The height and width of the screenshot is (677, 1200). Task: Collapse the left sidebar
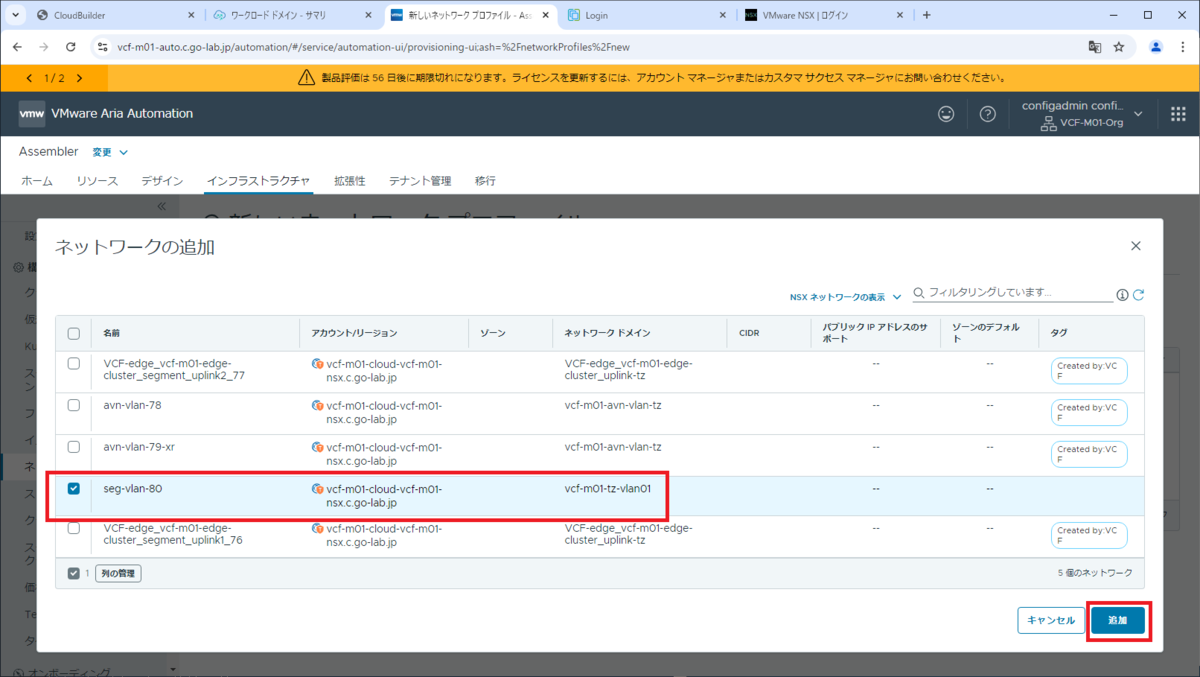[162, 206]
